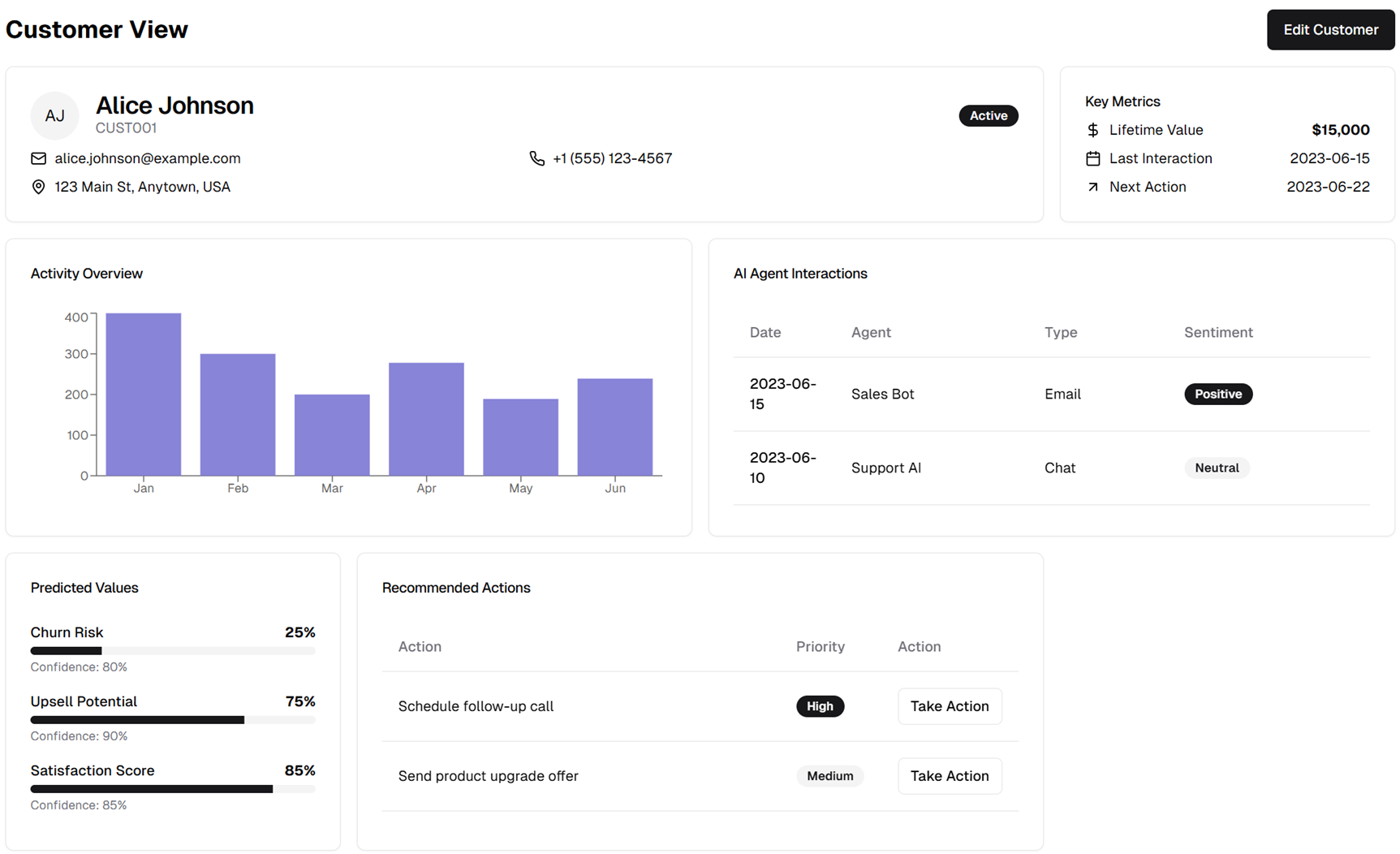Screen dimensions: 1400x854
Task: Click Send product upgrade offer action text
Action: coord(488,776)
